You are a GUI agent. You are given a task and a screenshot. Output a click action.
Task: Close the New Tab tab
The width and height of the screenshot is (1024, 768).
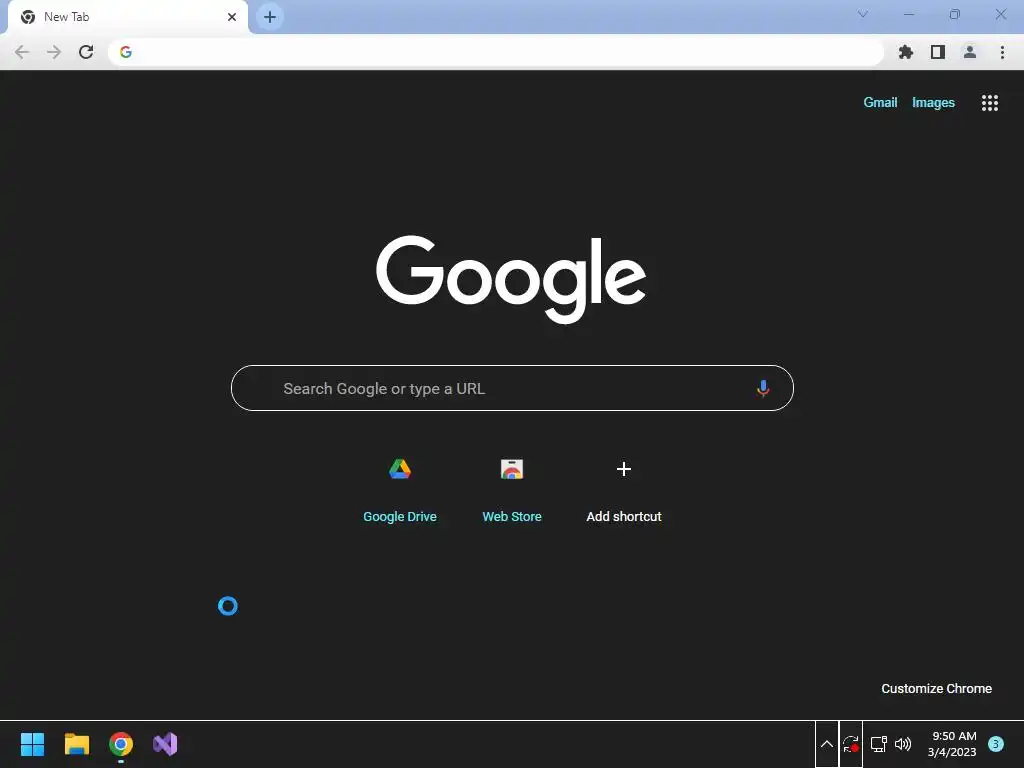coord(232,17)
